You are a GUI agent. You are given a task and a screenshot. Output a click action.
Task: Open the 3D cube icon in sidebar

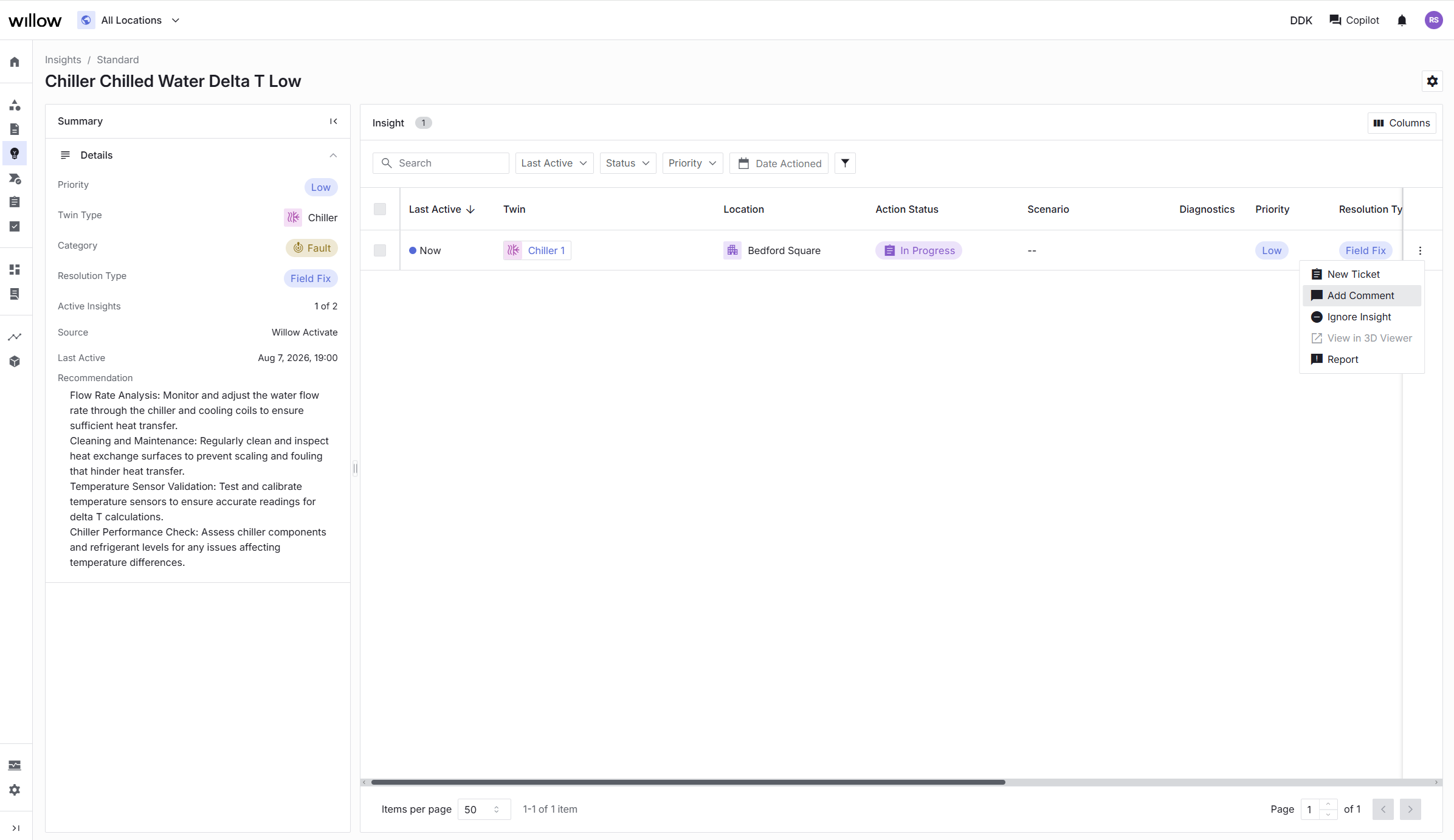coord(15,362)
